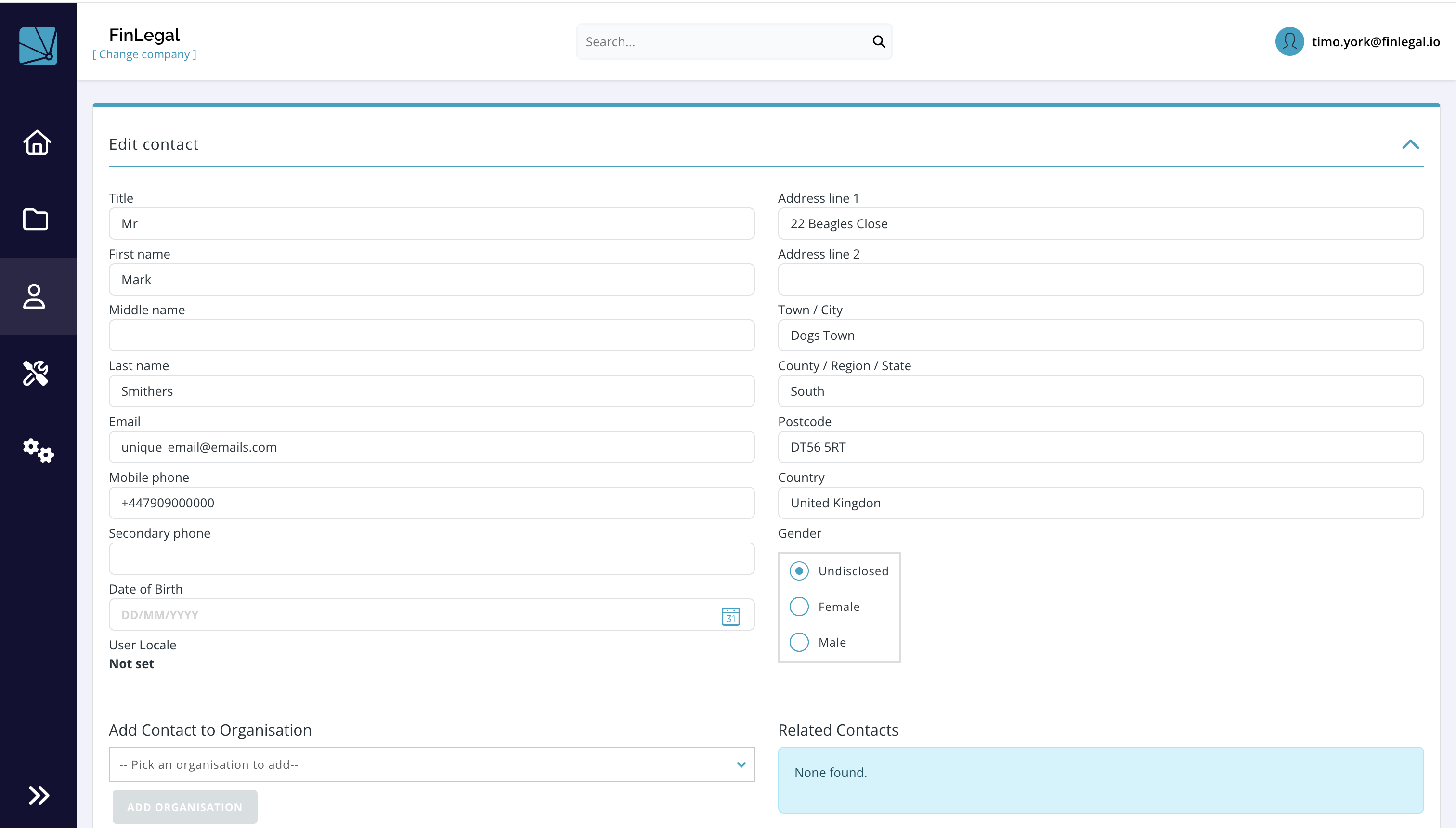Click the Change company link

[x=144, y=54]
